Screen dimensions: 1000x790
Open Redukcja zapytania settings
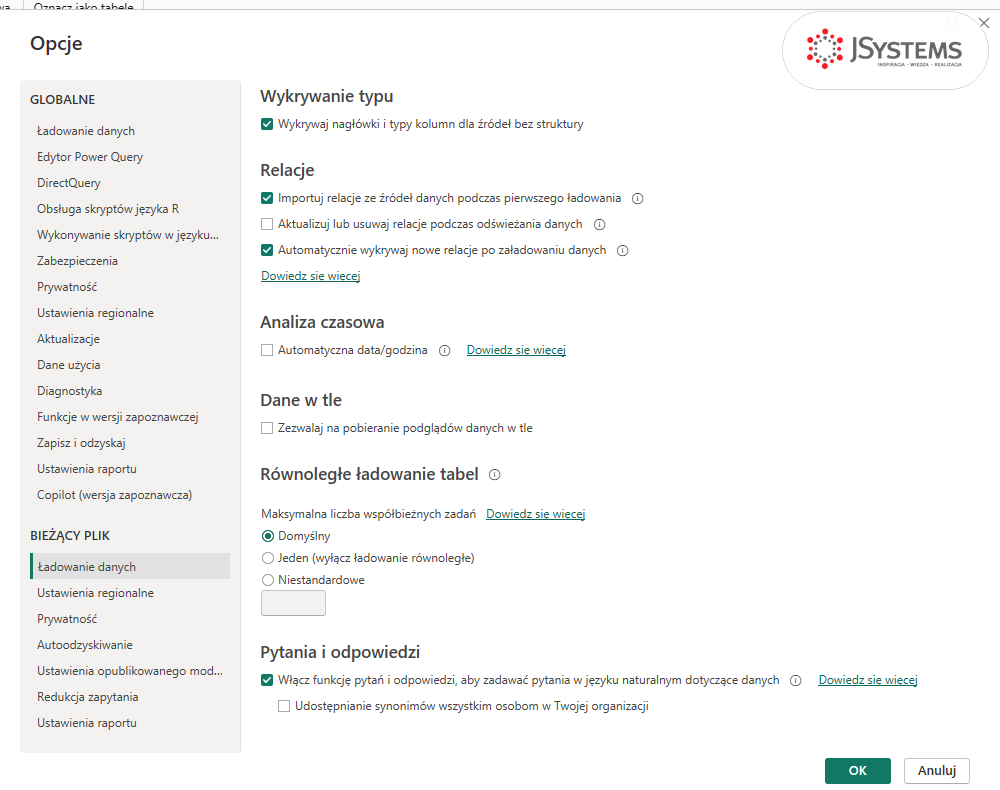(x=130, y=697)
